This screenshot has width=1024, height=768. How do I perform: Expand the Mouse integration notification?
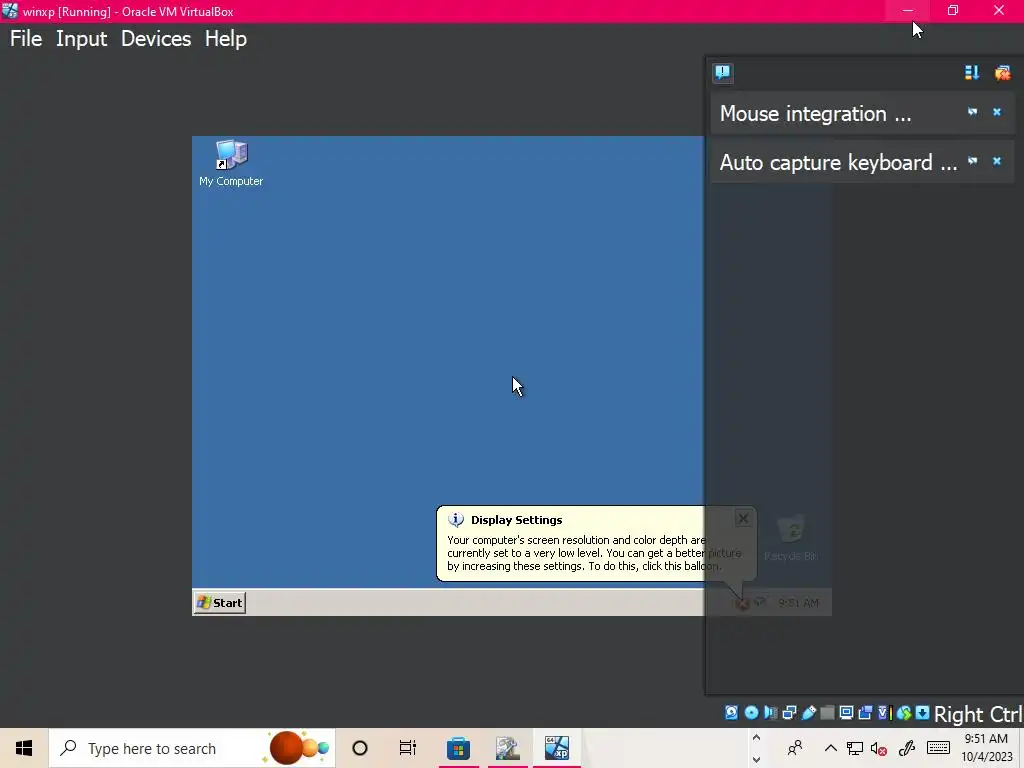[x=815, y=114]
